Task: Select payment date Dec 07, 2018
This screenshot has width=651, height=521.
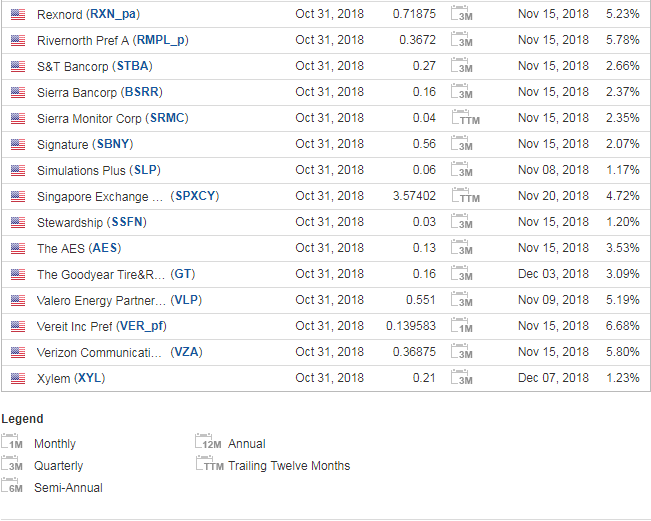Action: [553, 378]
